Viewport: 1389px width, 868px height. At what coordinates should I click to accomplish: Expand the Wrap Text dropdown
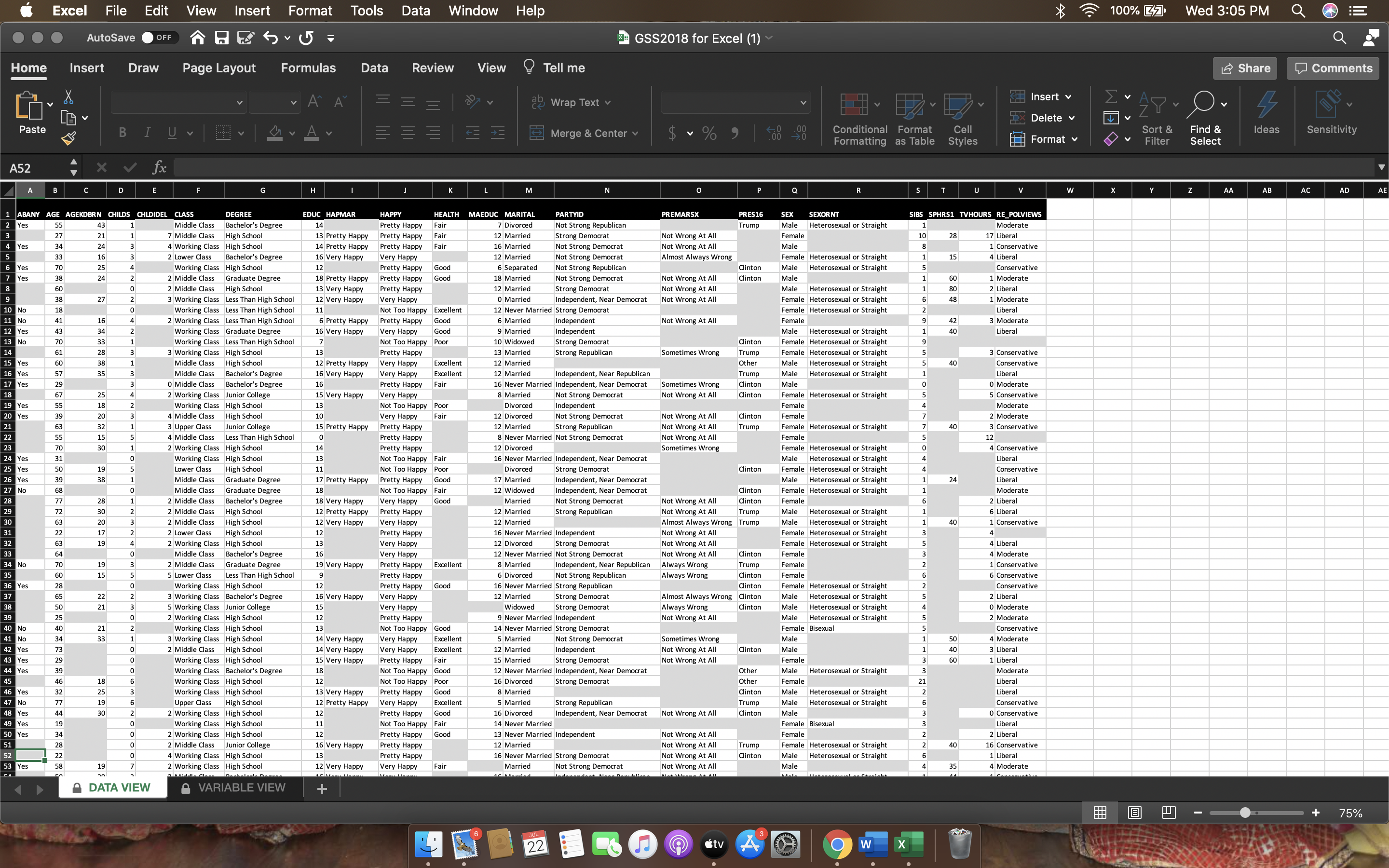(608, 103)
